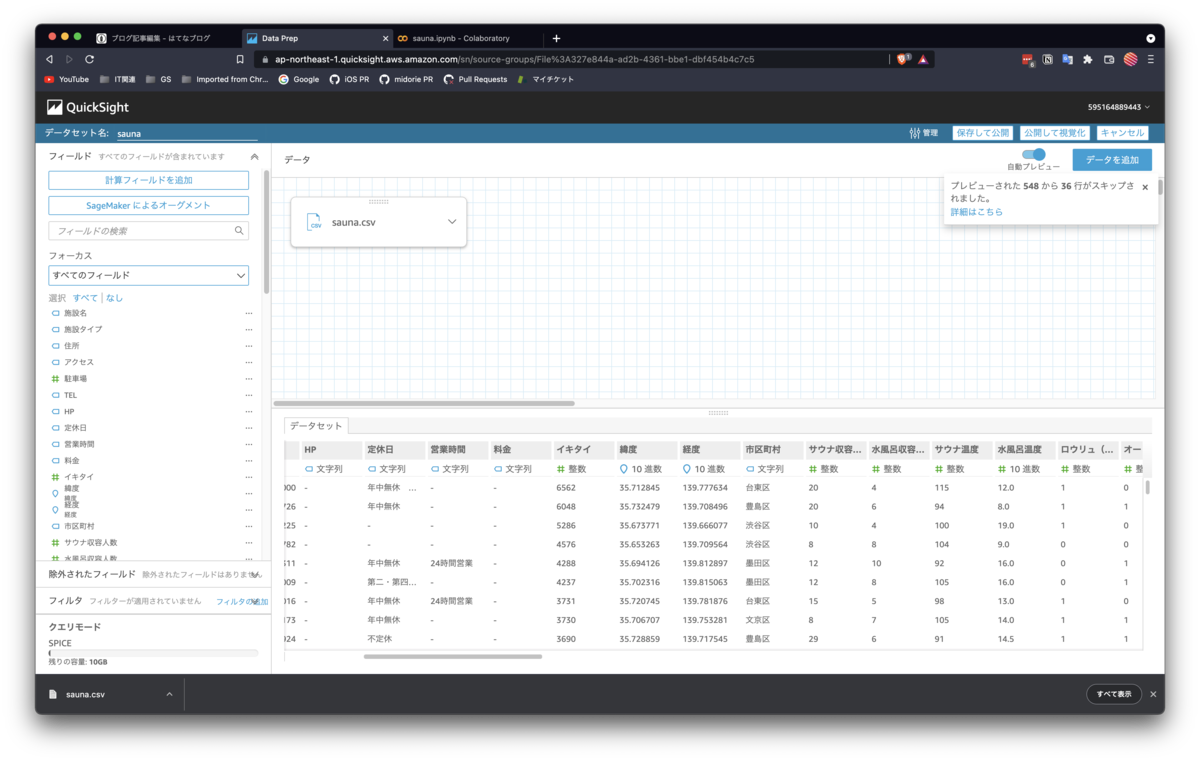Open sauna.csv download options chevron
Viewport: 1200px width, 761px height.
tap(169, 694)
